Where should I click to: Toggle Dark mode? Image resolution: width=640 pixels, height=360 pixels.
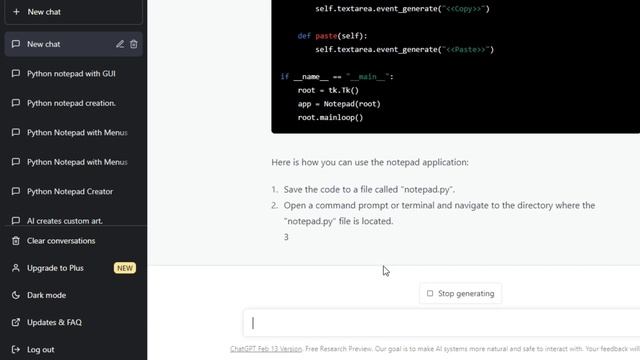coord(73,295)
